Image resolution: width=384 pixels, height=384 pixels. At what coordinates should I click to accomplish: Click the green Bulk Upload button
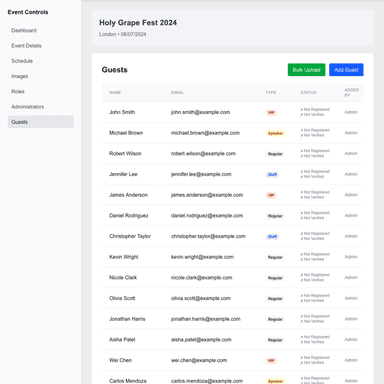(306, 70)
